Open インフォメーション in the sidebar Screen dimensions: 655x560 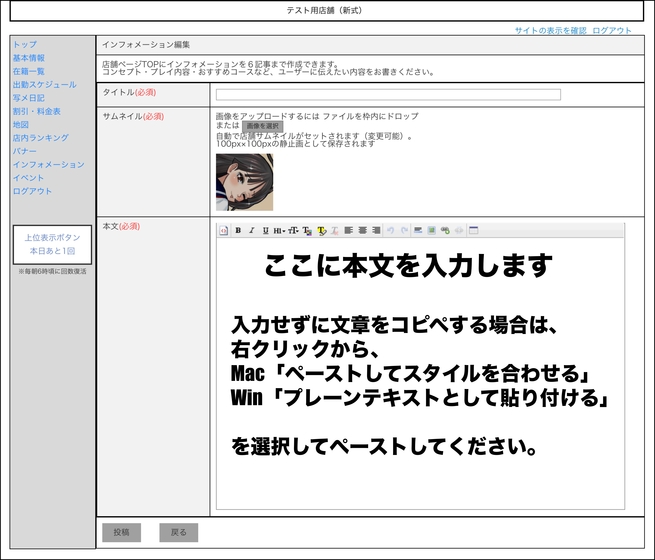point(48,164)
